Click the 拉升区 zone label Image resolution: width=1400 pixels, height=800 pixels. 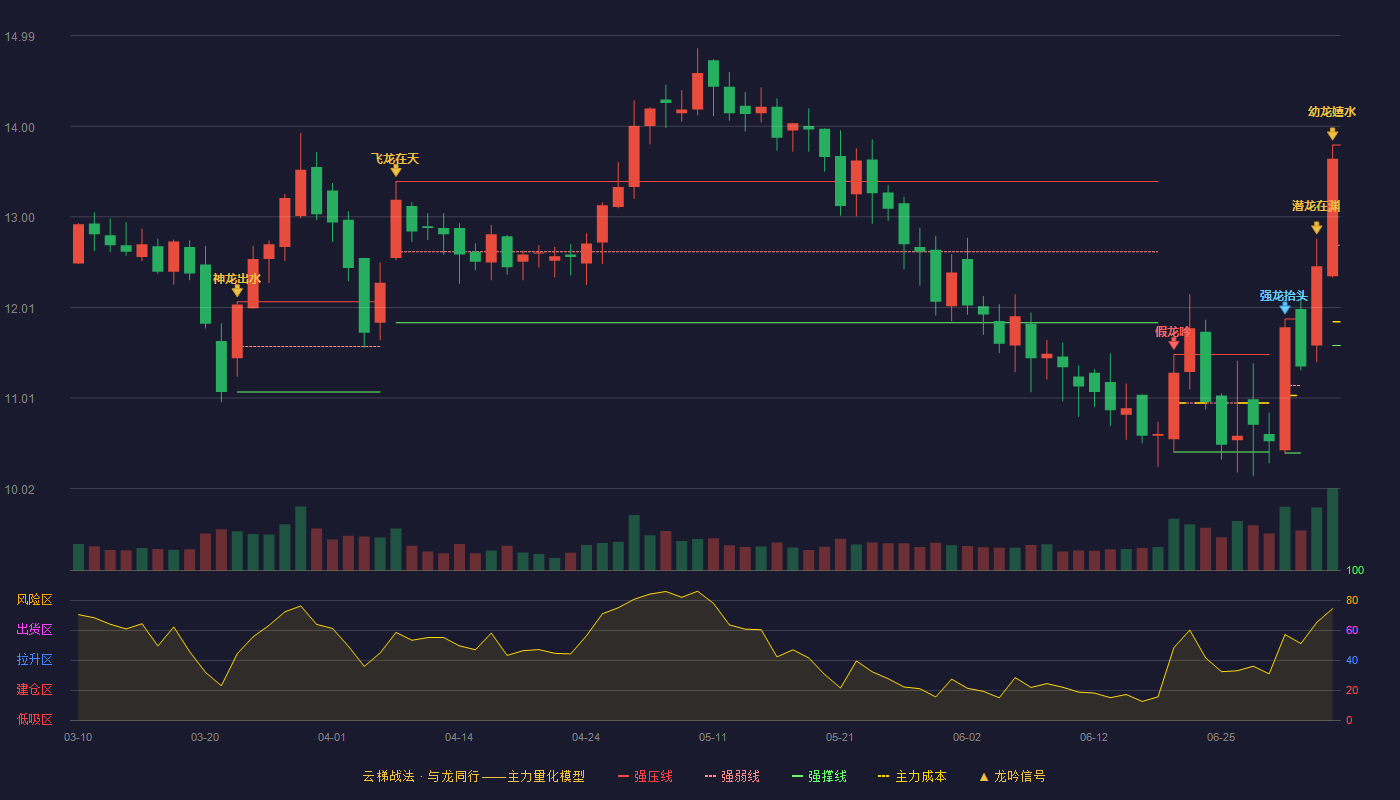(34, 660)
